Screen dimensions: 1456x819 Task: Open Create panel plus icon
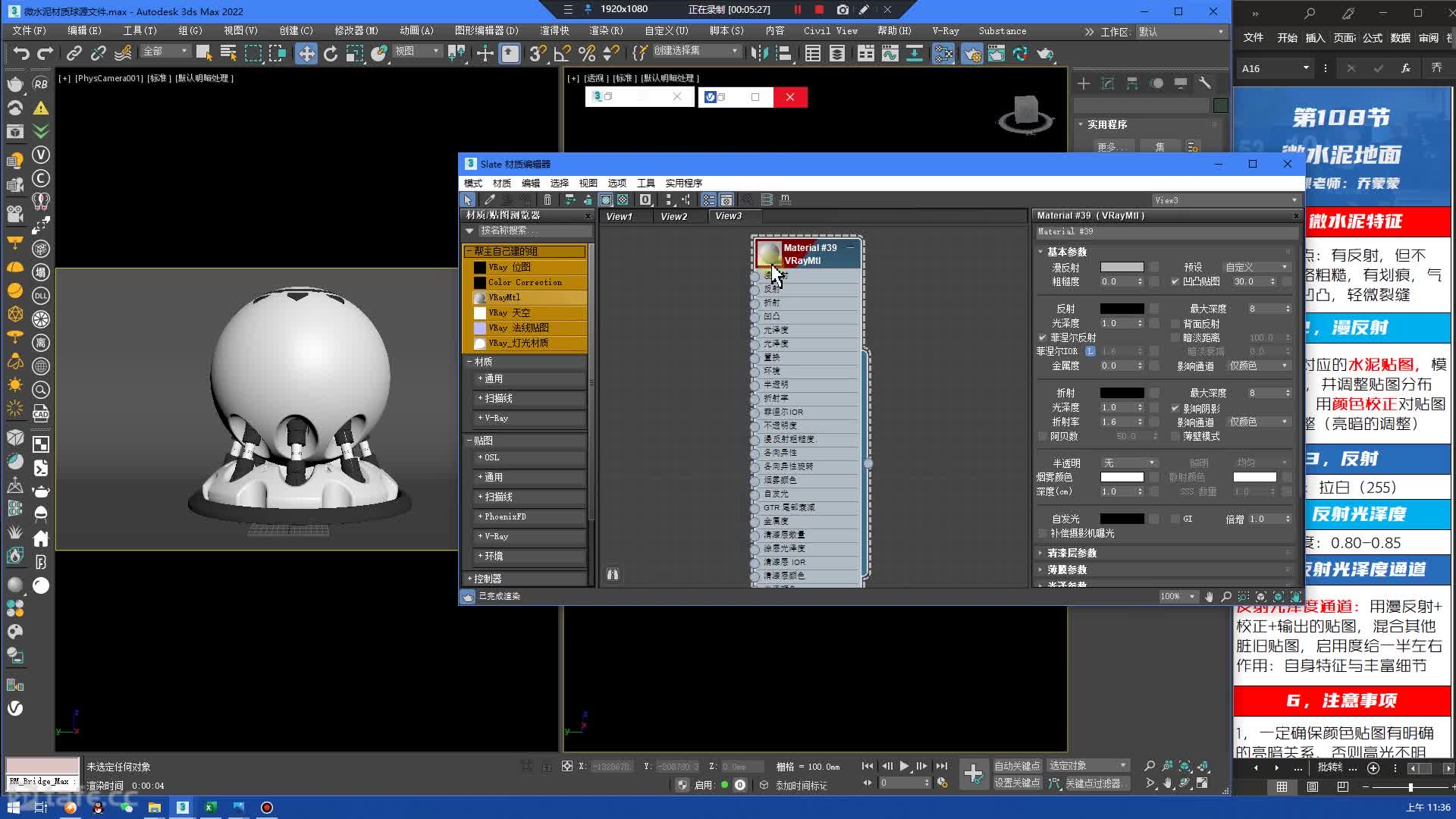[1084, 83]
